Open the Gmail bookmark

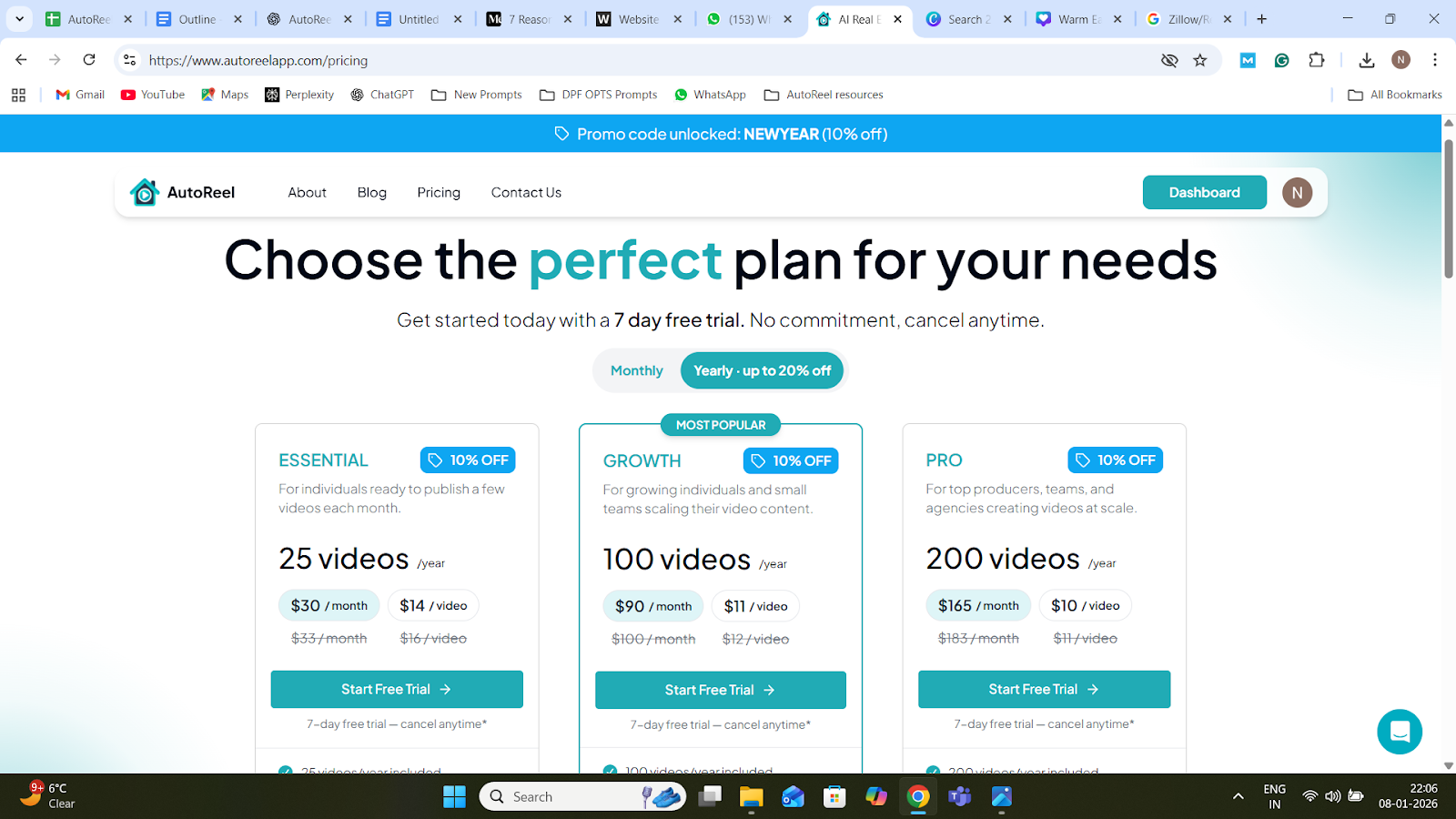[80, 95]
